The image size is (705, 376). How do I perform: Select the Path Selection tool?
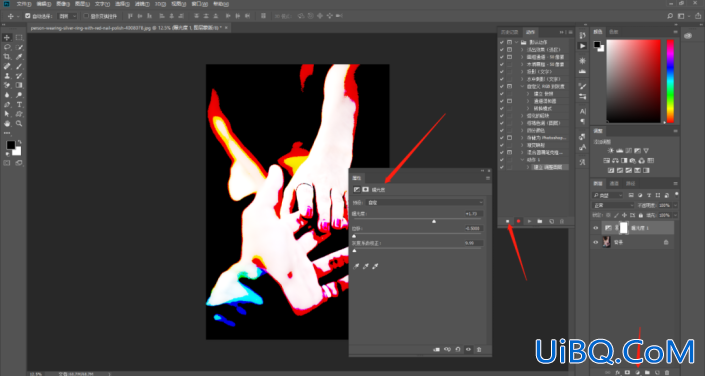coord(7,114)
